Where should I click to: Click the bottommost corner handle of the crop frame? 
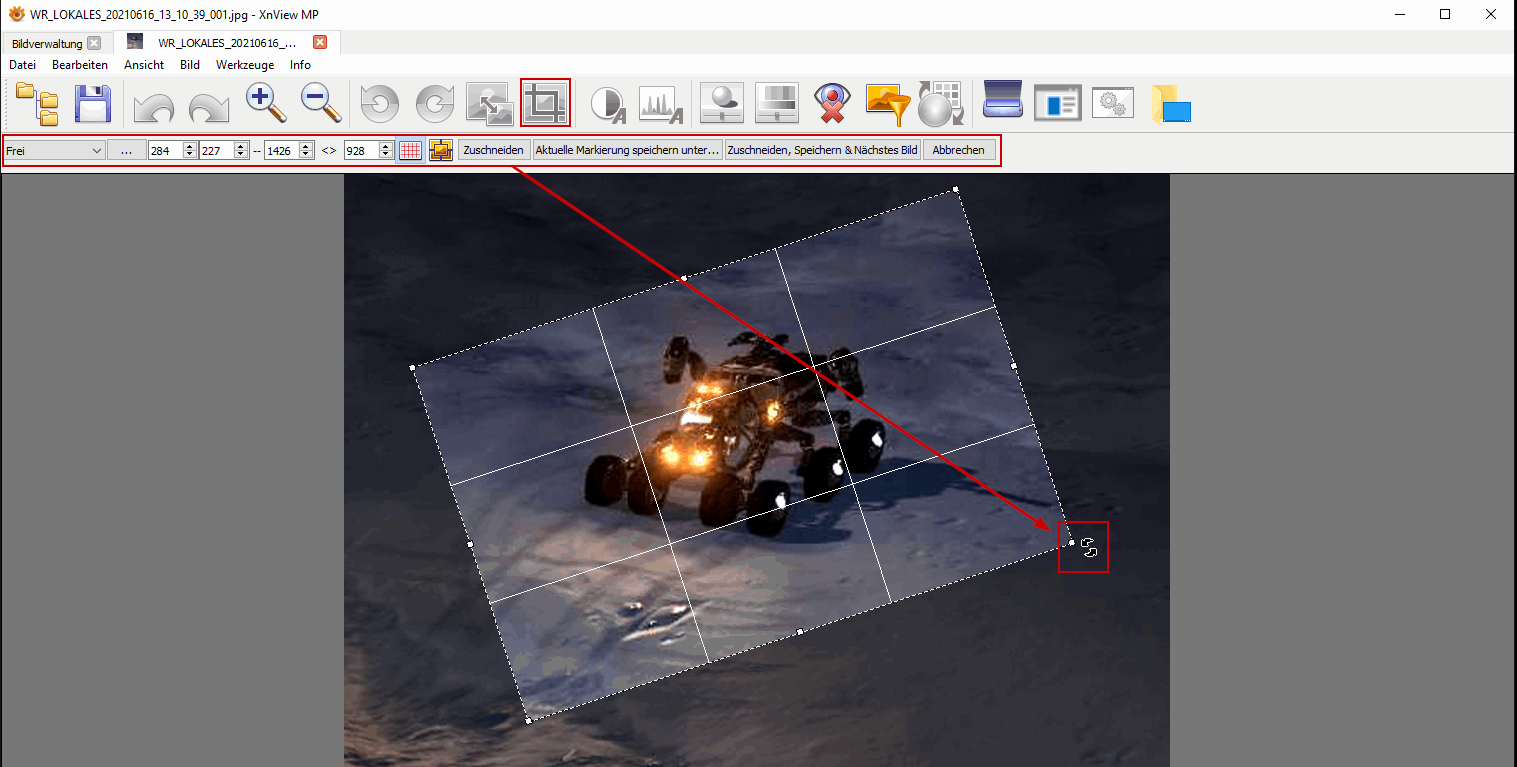coord(528,720)
